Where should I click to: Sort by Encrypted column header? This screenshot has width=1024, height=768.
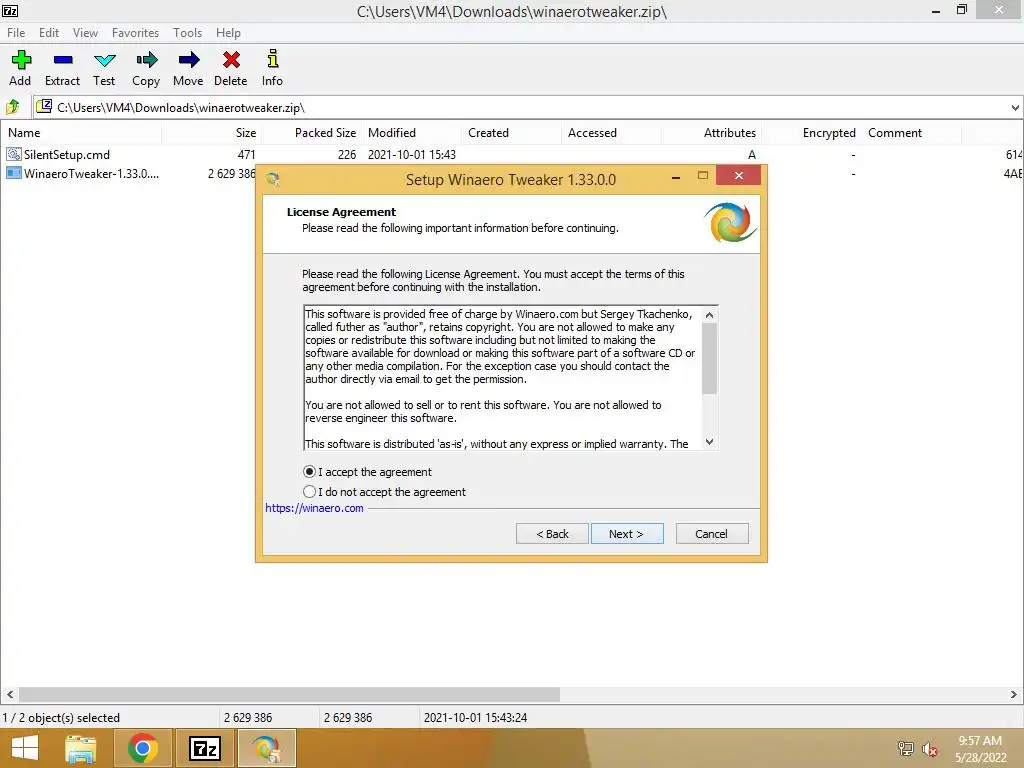click(x=811, y=133)
